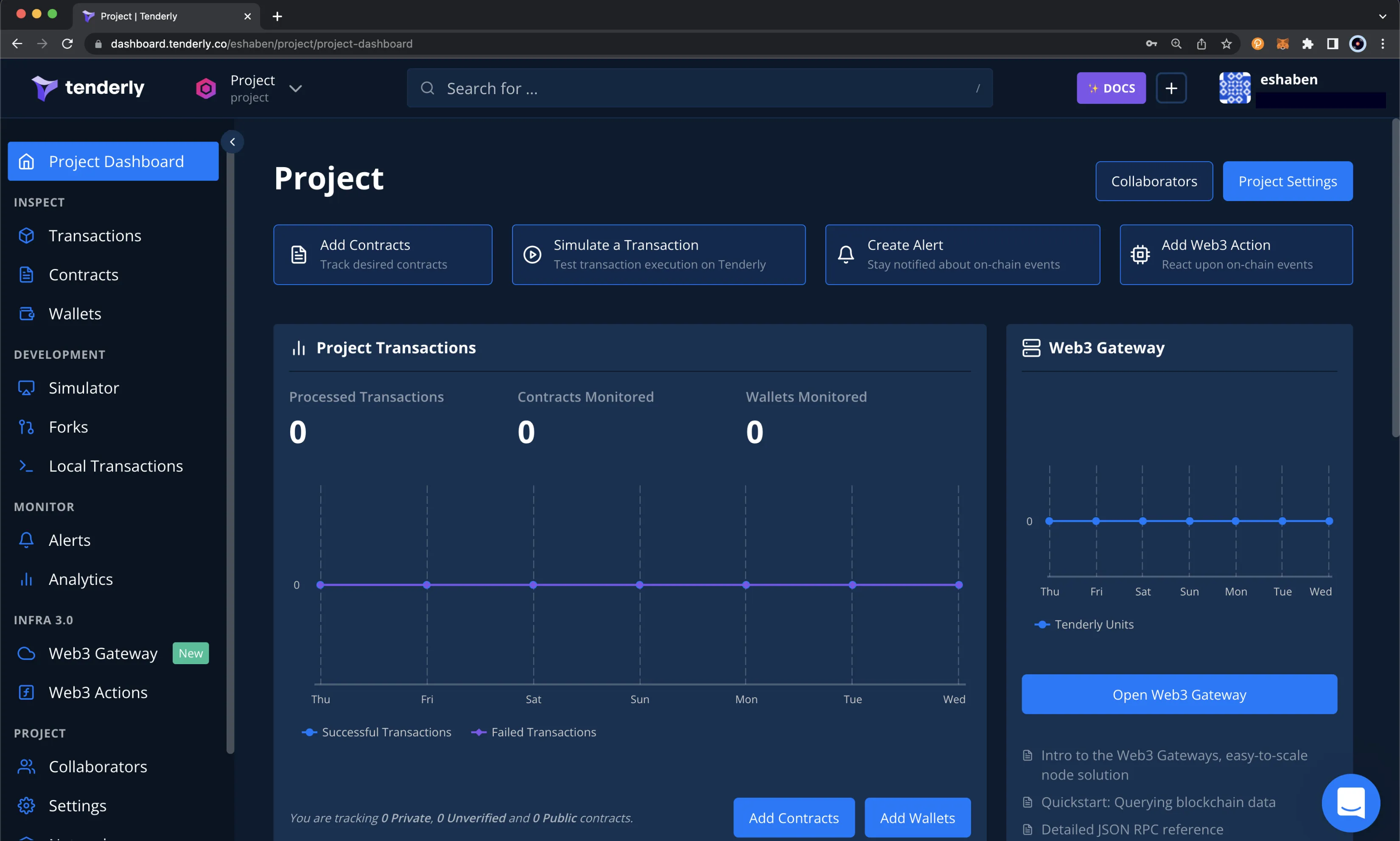Collapse the sidebar with chevron arrow
This screenshot has height=841, width=1400.
(x=232, y=142)
